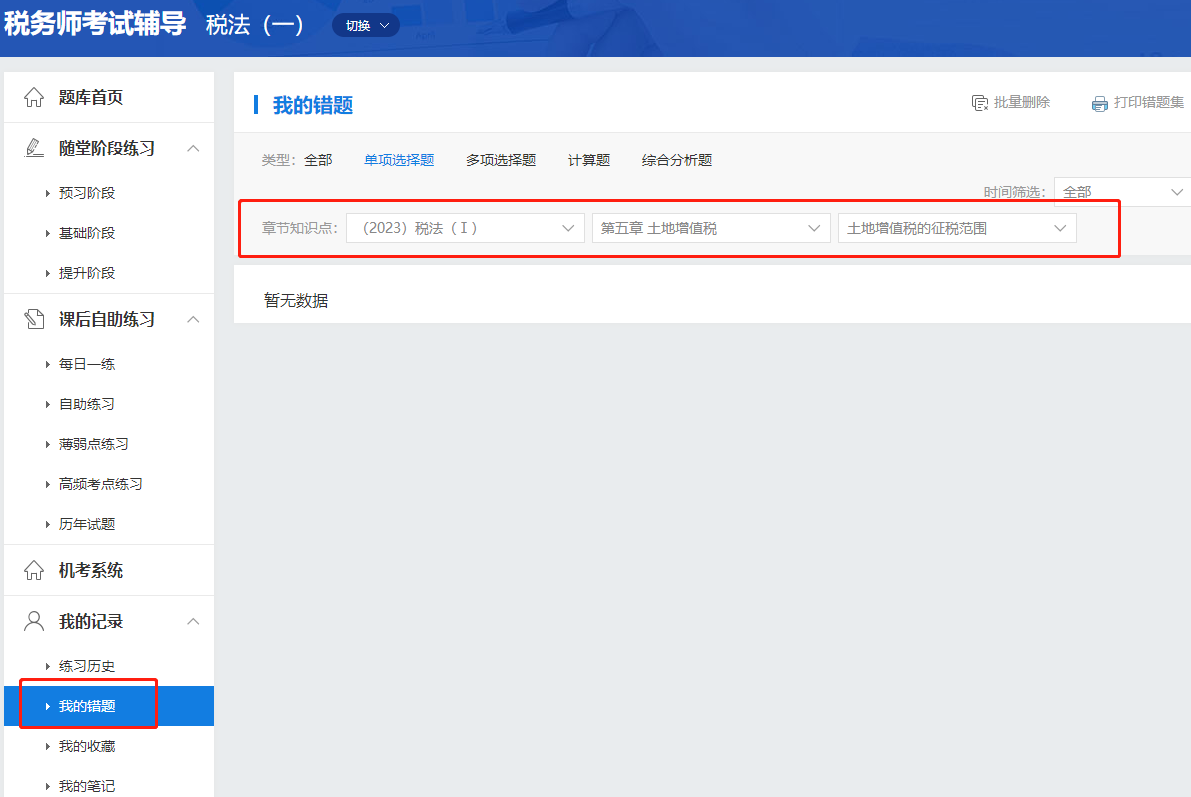Open 历年试题 in the sidebar
Viewport: 1191px width, 797px height.
87,524
